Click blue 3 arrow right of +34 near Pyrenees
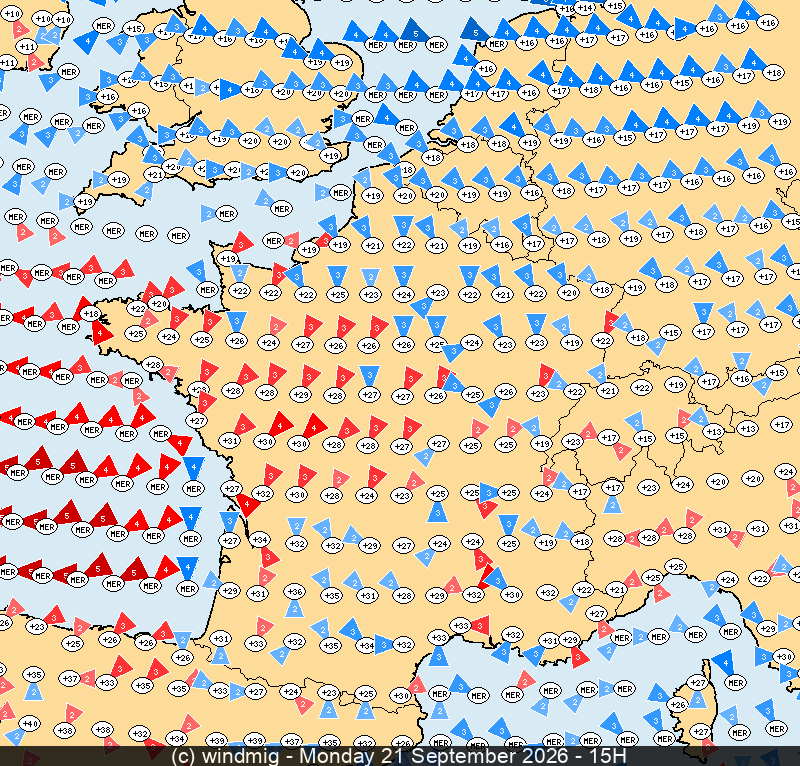This screenshot has width=800, height=766. click(x=384, y=645)
